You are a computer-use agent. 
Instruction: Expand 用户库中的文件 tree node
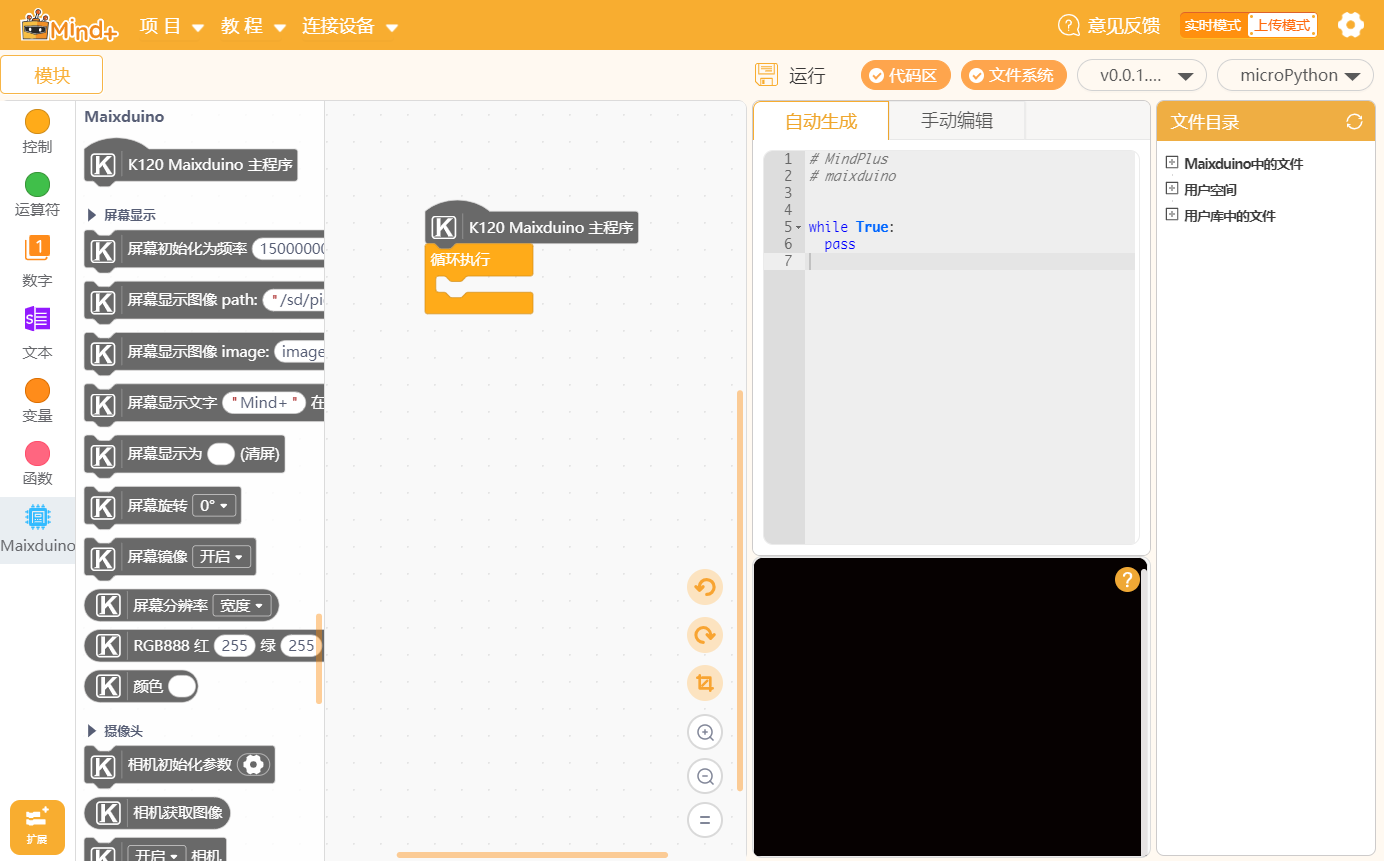pyautogui.click(x=1172, y=215)
